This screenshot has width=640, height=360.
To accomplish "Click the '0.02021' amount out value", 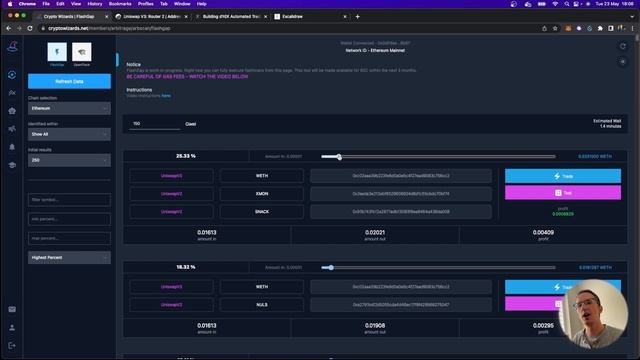I will (x=375, y=232).
